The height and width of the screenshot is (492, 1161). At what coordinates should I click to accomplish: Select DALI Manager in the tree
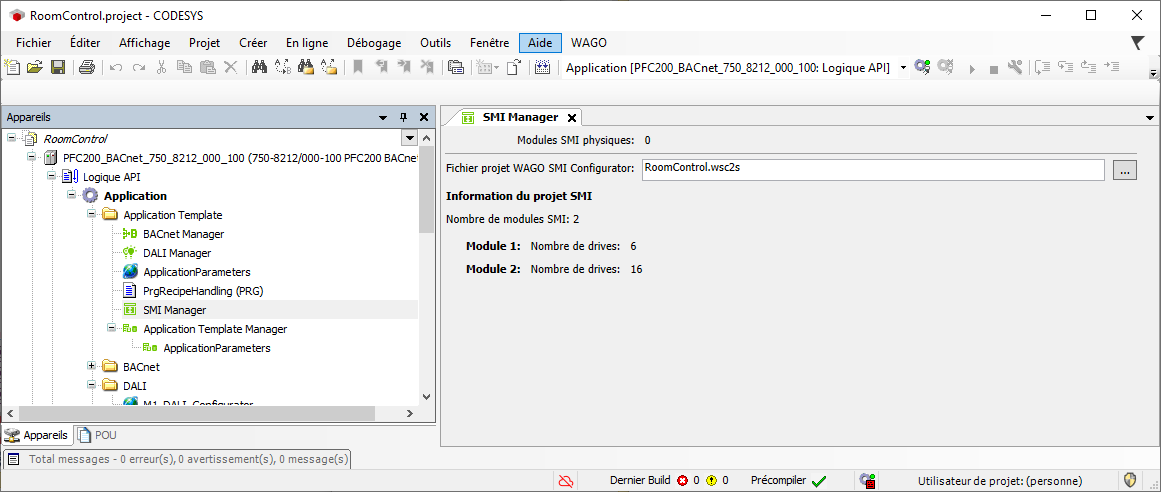coord(177,253)
